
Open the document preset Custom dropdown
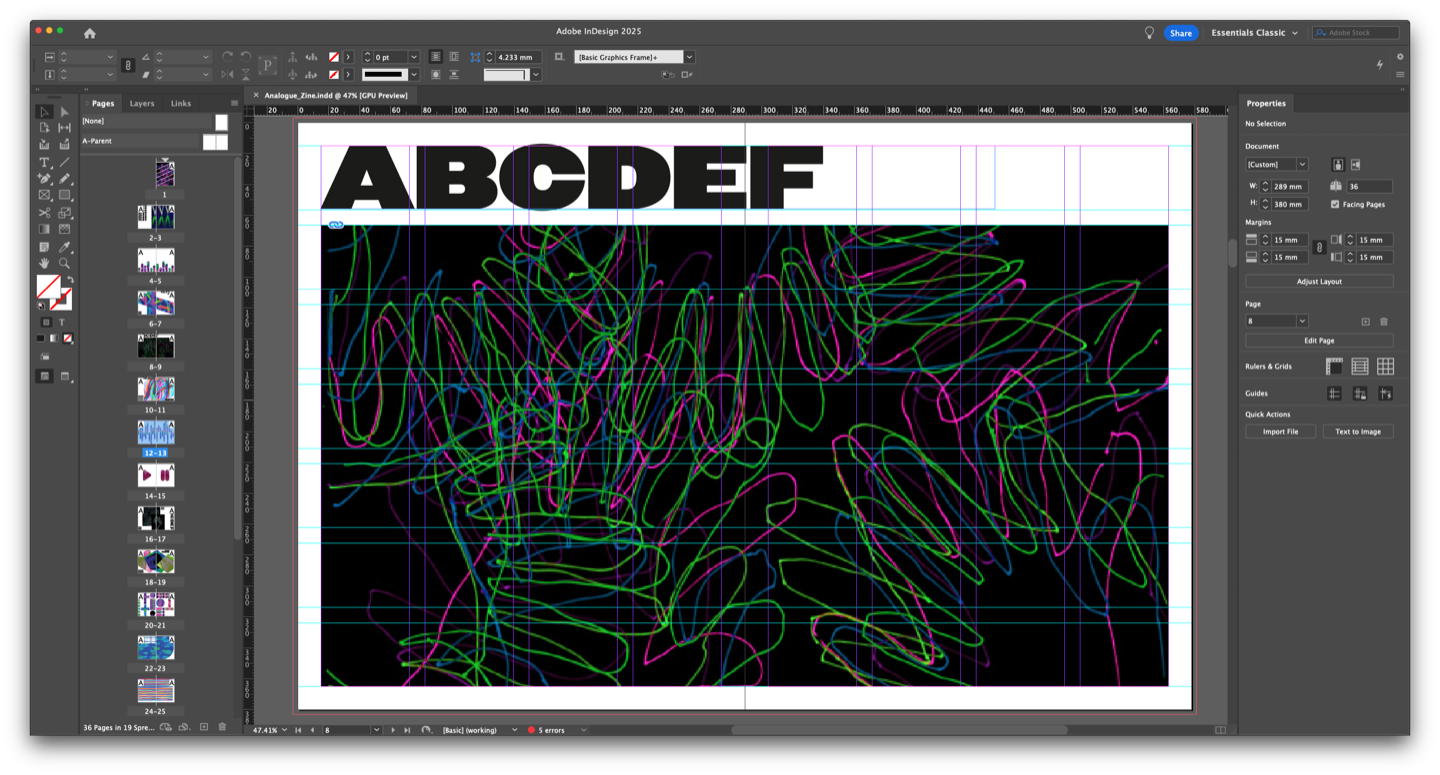pos(1276,164)
